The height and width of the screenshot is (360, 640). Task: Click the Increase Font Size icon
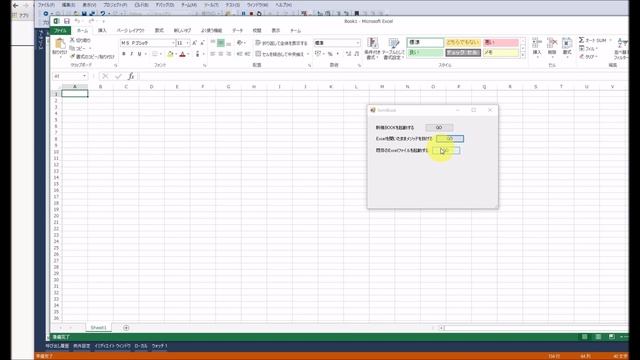click(194, 43)
